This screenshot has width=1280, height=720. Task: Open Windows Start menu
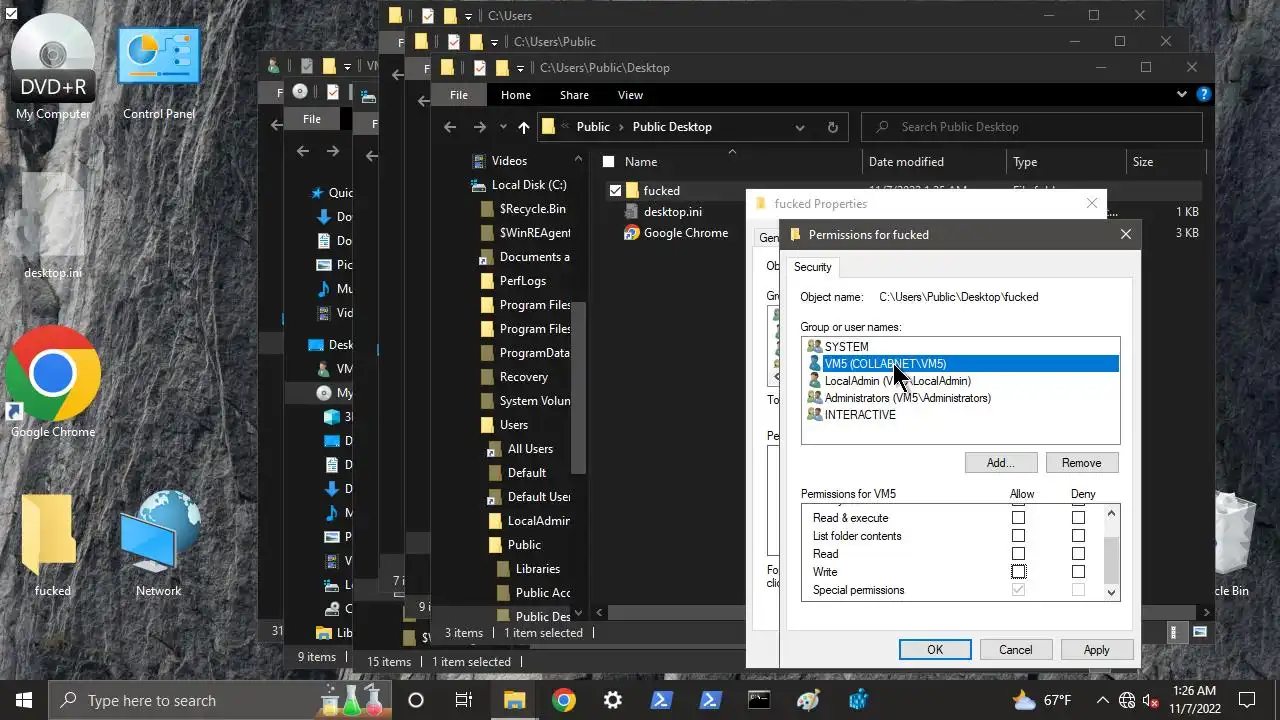[24, 700]
